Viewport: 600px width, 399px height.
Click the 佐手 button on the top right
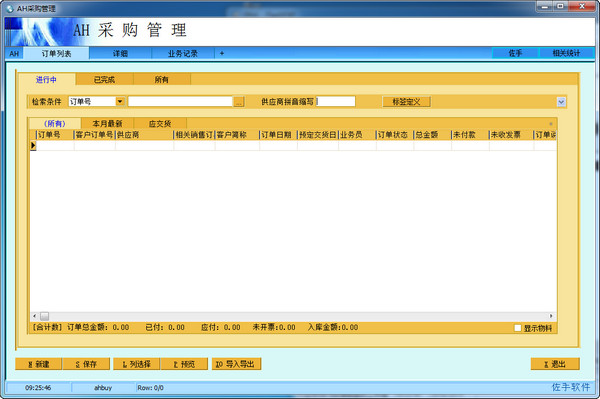(x=515, y=53)
